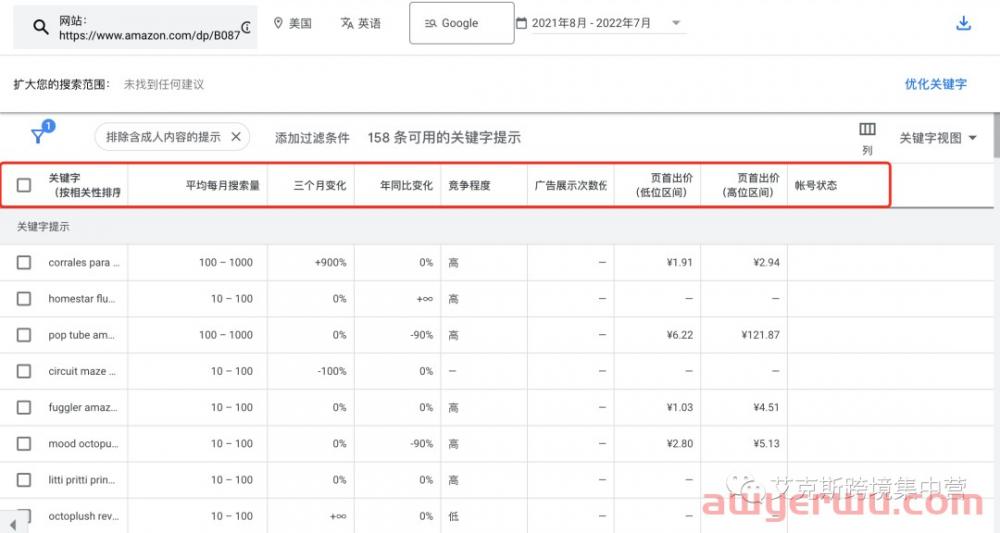The width and height of the screenshot is (1000, 533).
Task: Open the columns (列) icon
Action: [867, 129]
